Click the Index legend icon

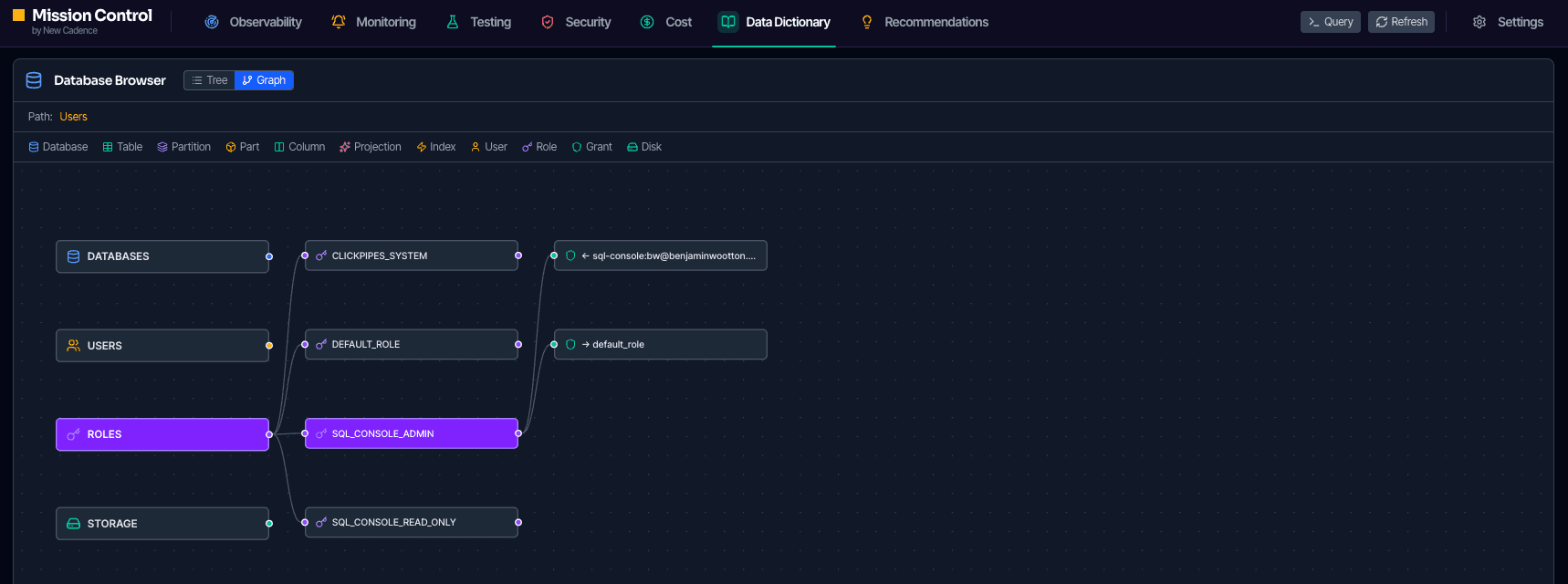click(422, 147)
